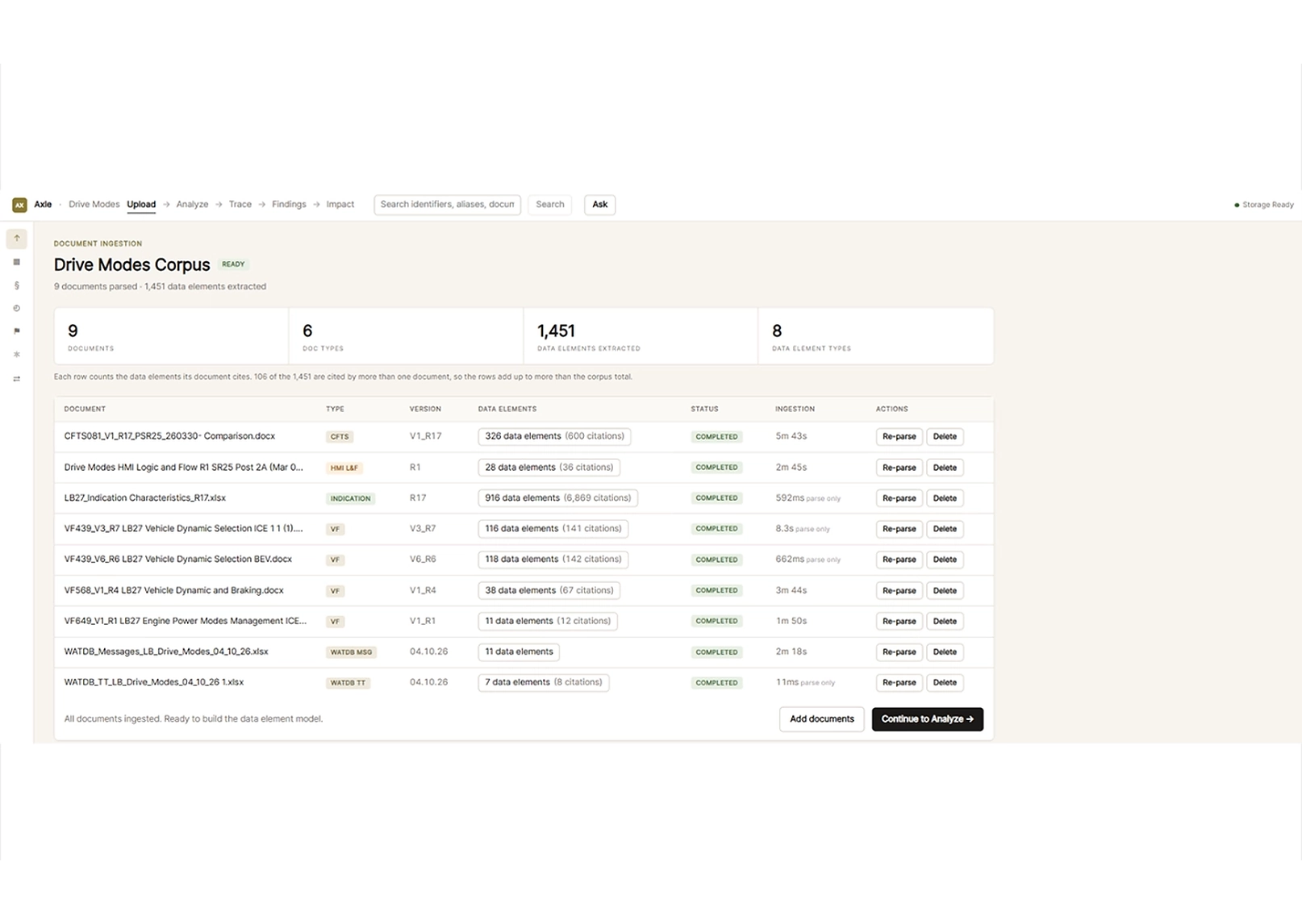Screen dimensions: 1302x924
Task: Select the upload arrow sidebar icon
Action: click(x=16, y=239)
